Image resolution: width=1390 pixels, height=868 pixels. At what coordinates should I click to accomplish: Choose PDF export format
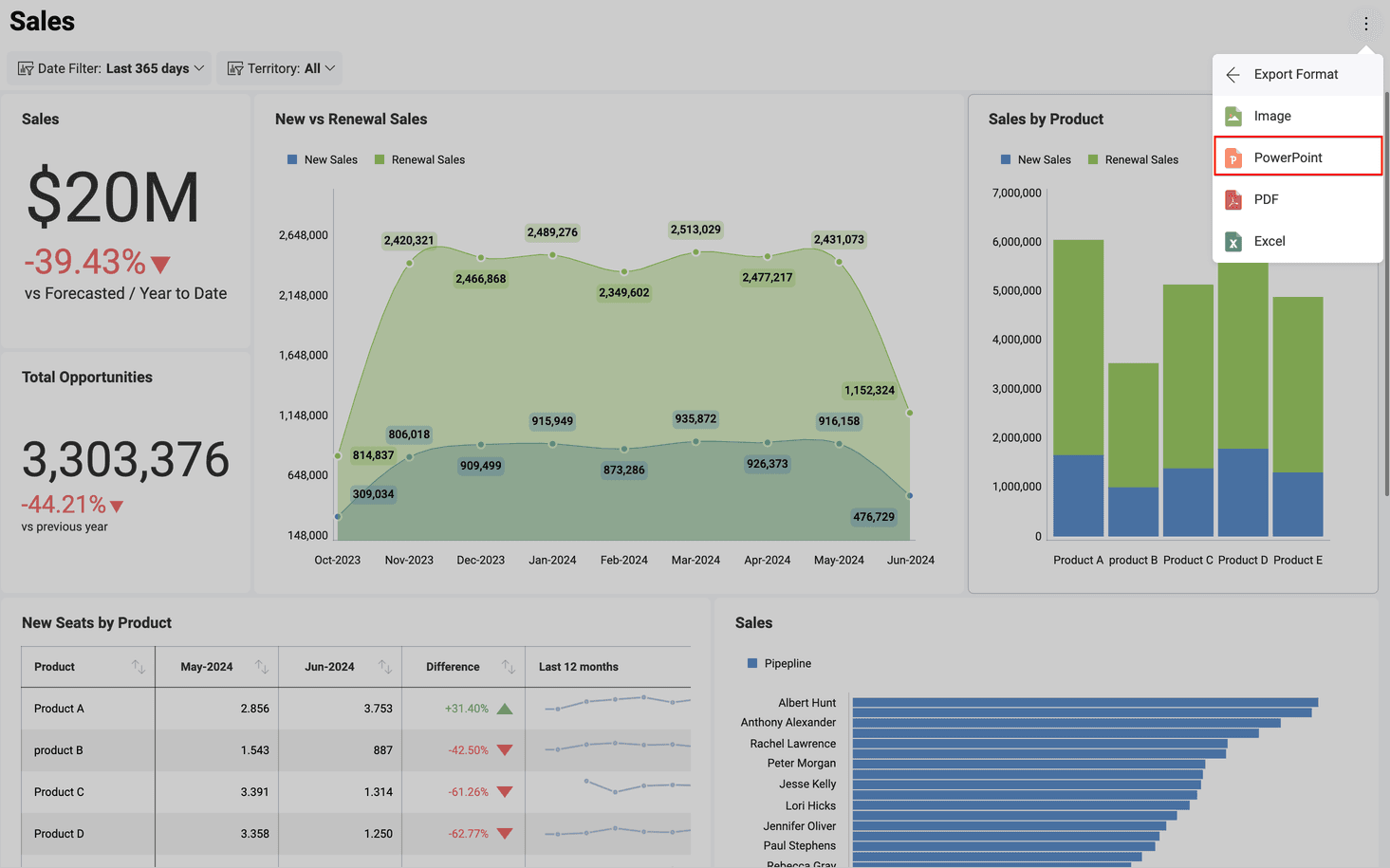pyautogui.click(x=1297, y=199)
